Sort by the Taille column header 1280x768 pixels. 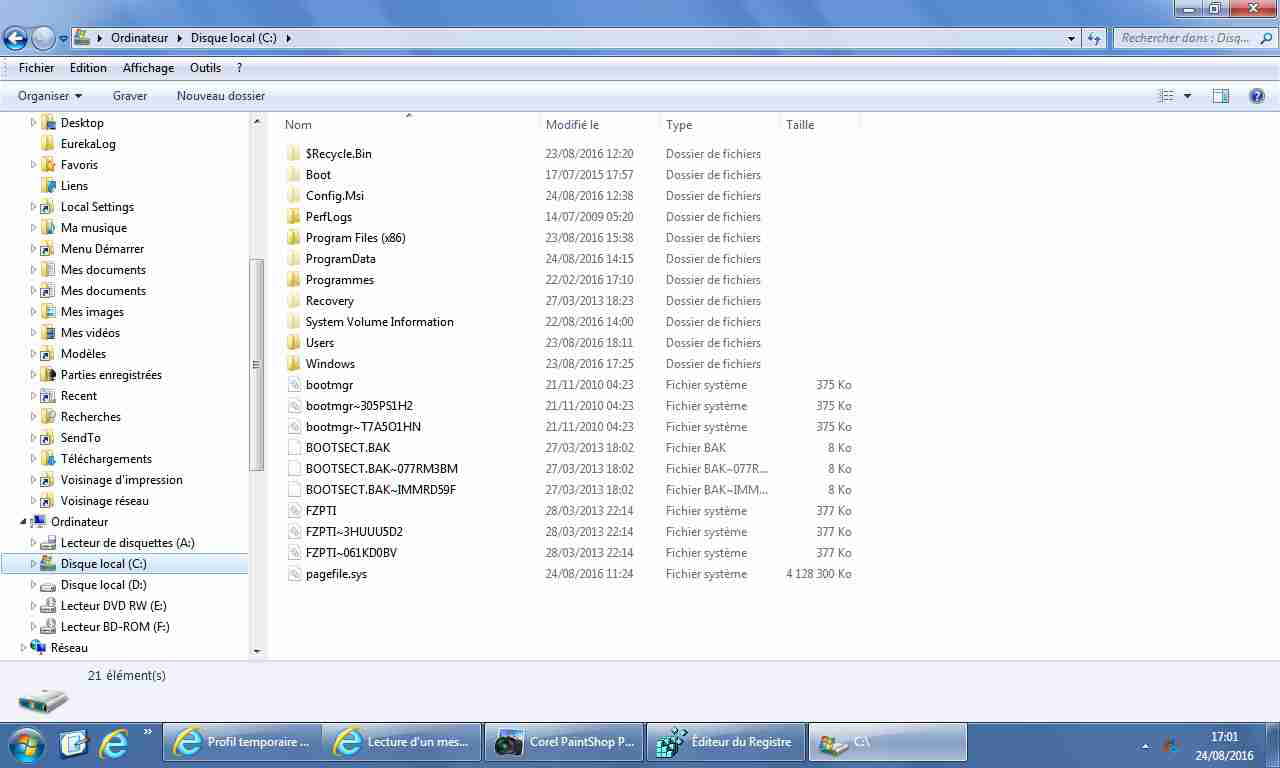tap(819, 124)
